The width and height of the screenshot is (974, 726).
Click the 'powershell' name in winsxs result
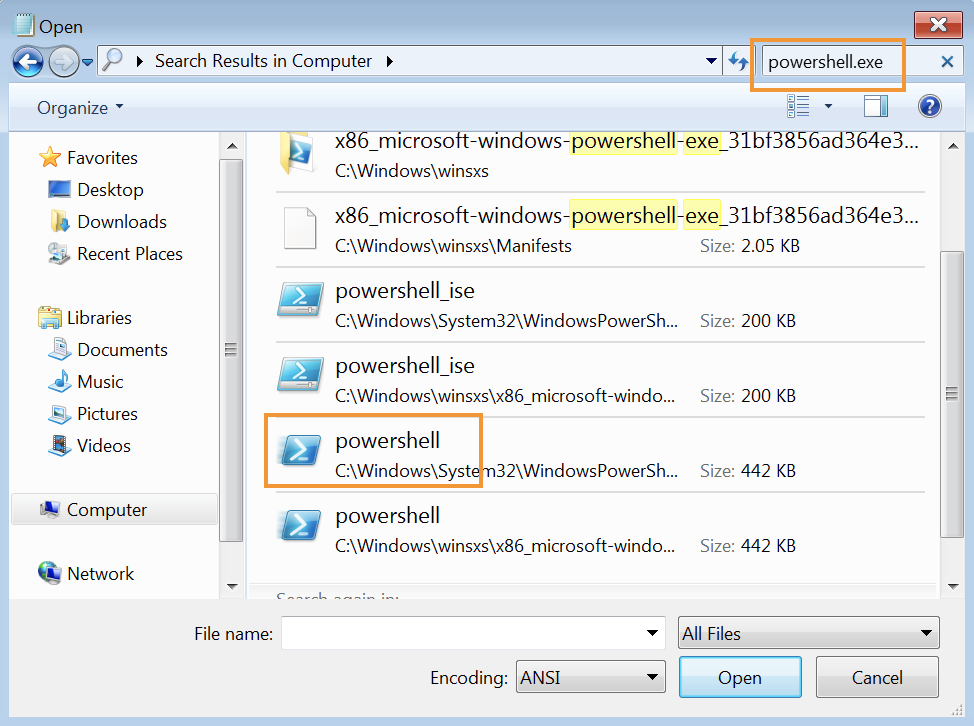pyautogui.click(x=388, y=516)
